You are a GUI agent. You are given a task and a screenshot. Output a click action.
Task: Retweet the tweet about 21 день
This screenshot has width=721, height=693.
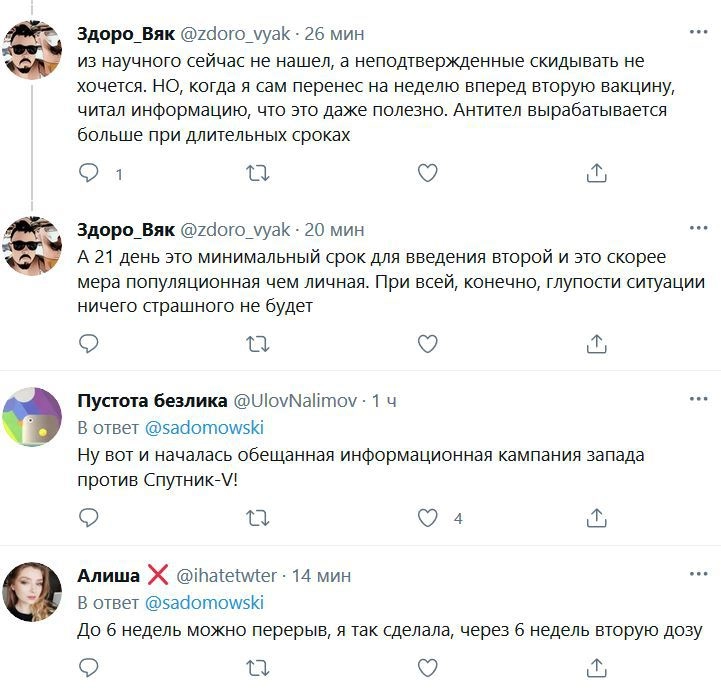pos(257,344)
